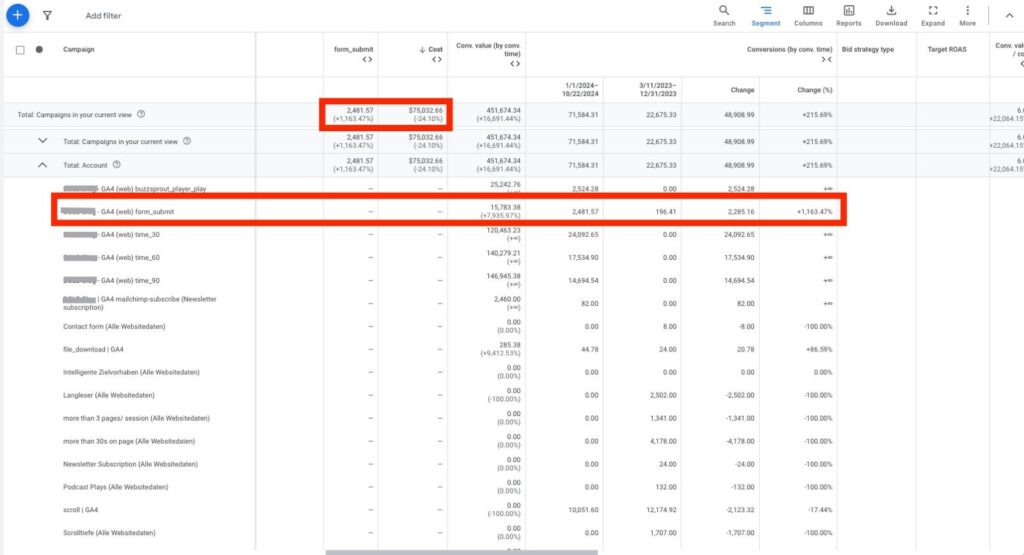Click the horizontal scrollbar at the bottom
Screen dimensions: 1024x555
click(x=461, y=551)
